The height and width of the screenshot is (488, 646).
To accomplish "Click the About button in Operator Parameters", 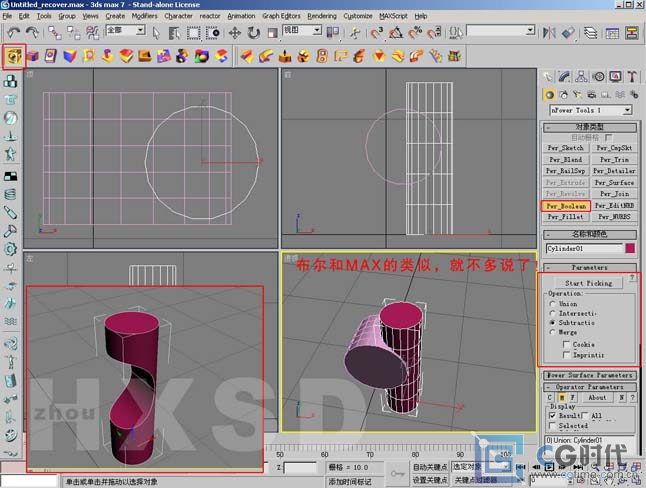I will pyautogui.click(x=597, y=398).
